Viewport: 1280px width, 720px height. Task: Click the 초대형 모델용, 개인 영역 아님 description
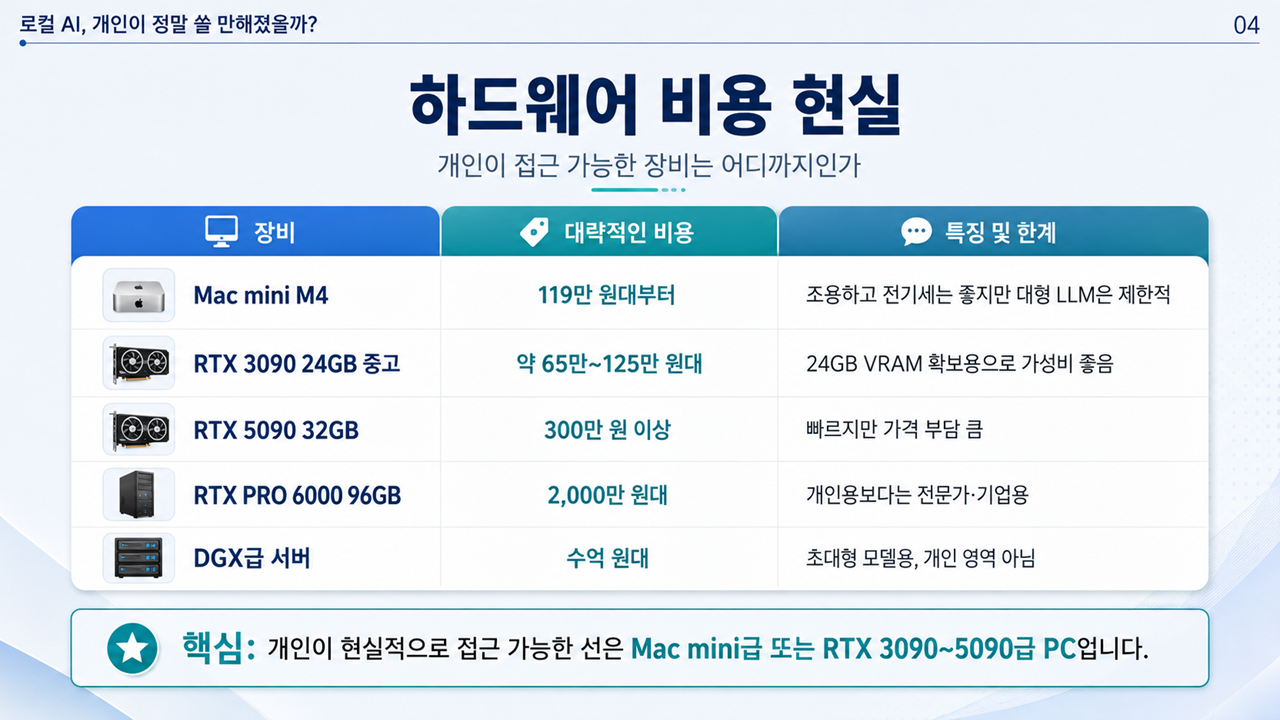click(x=920, y=558)
